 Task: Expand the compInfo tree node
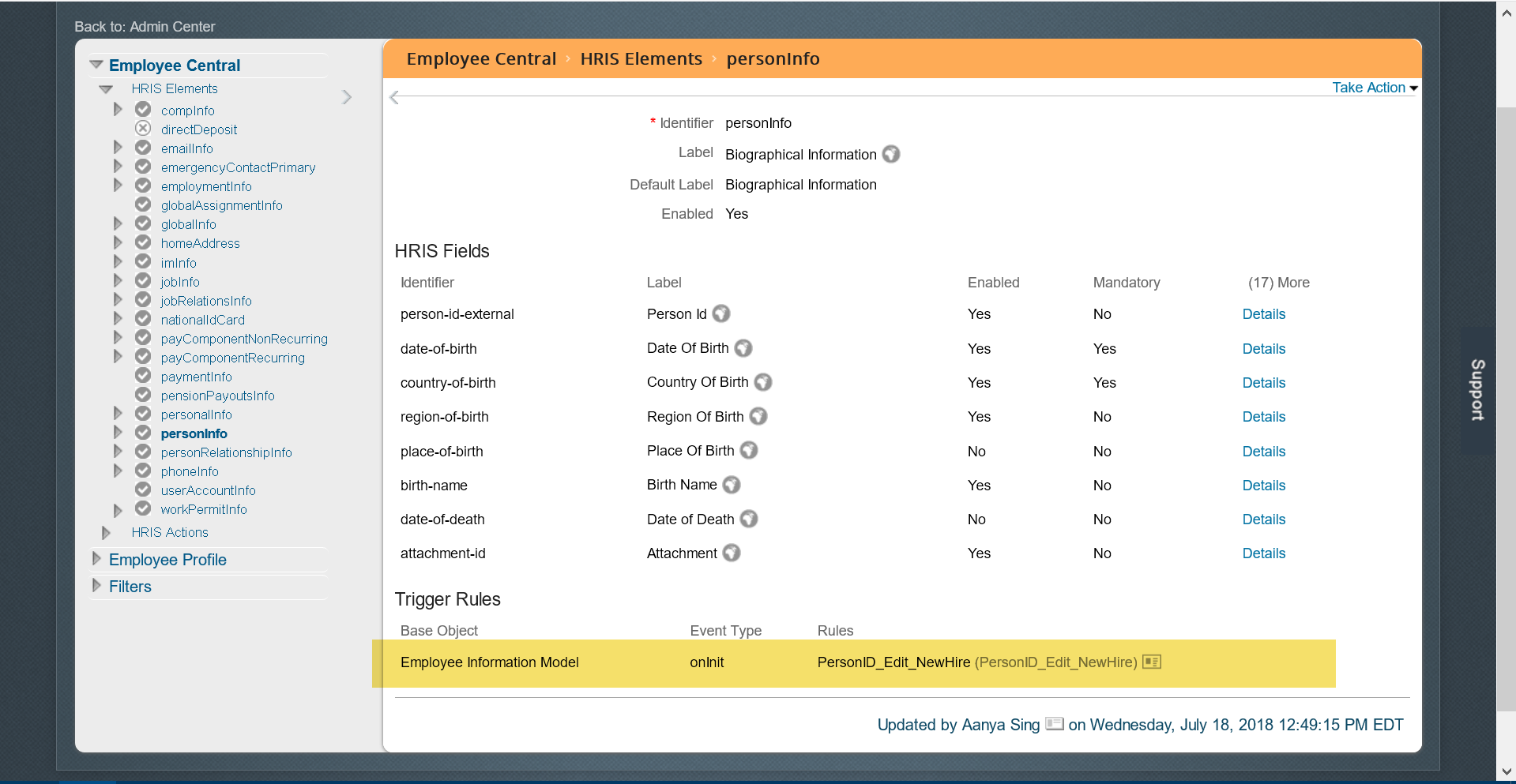pos(118,110)
